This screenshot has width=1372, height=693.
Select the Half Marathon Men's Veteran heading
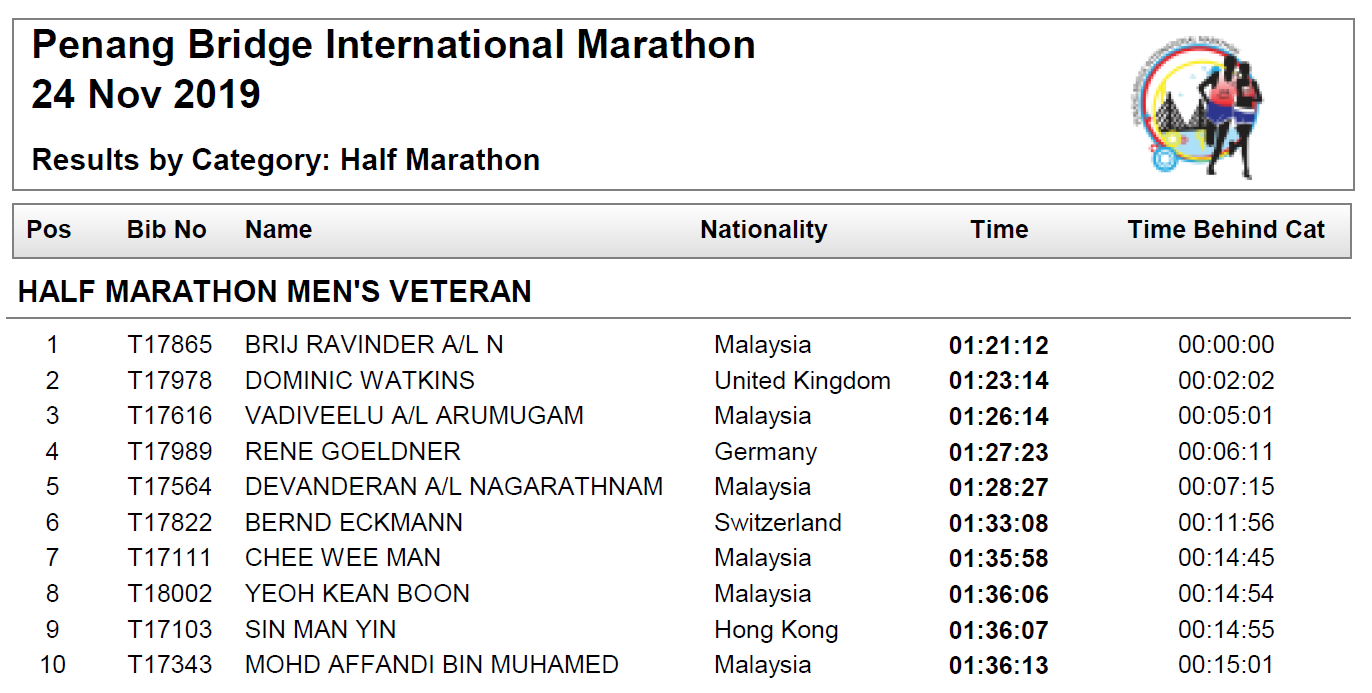(x=275, y=292)
